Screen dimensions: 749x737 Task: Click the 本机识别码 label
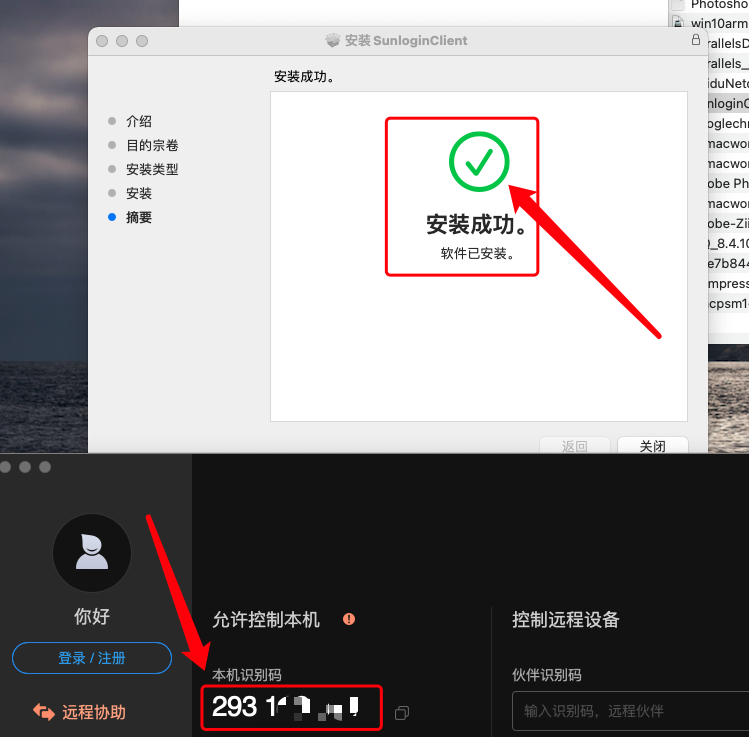247,675
